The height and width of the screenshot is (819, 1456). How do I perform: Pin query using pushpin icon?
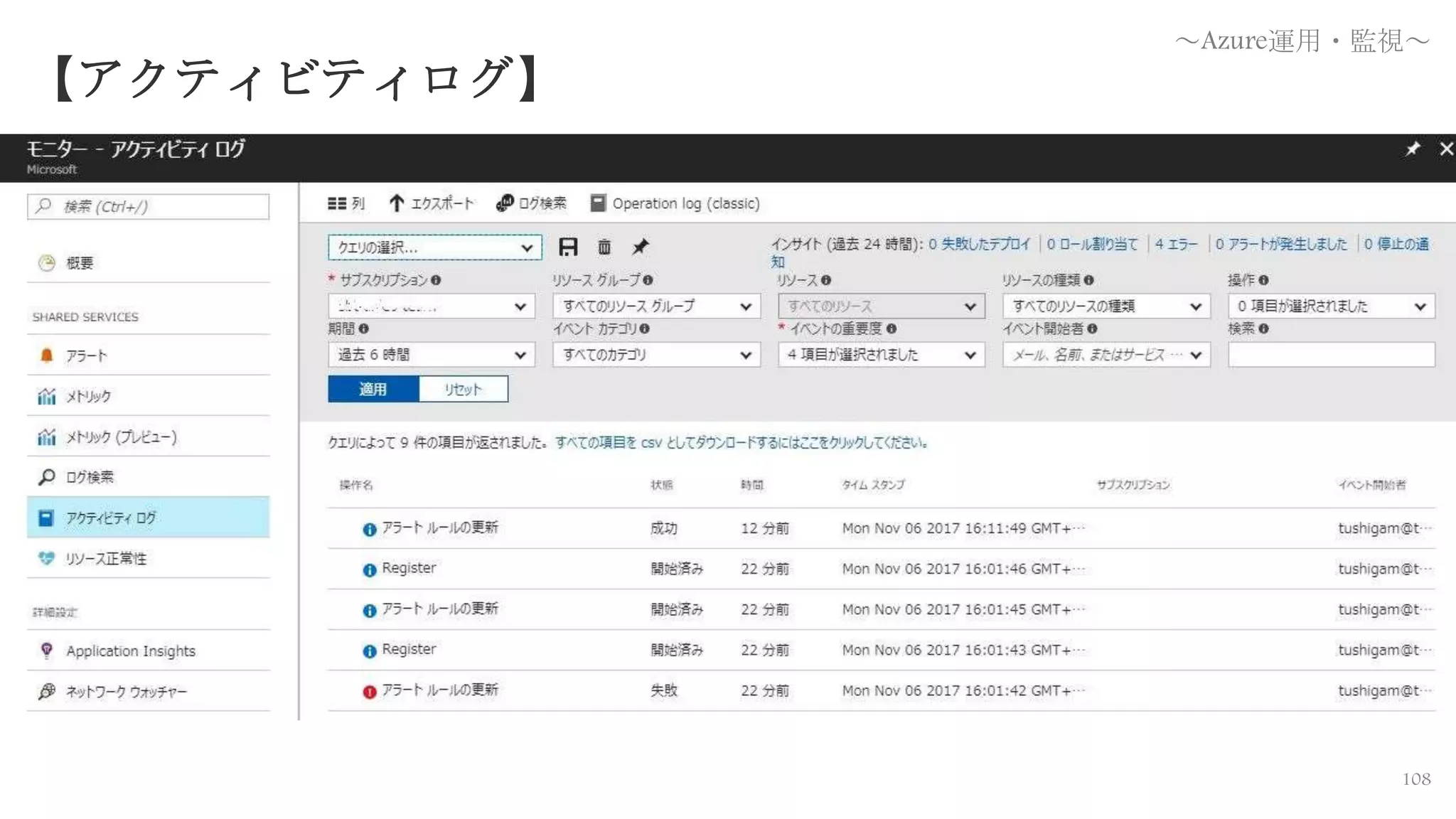click(x=641, y=247)
